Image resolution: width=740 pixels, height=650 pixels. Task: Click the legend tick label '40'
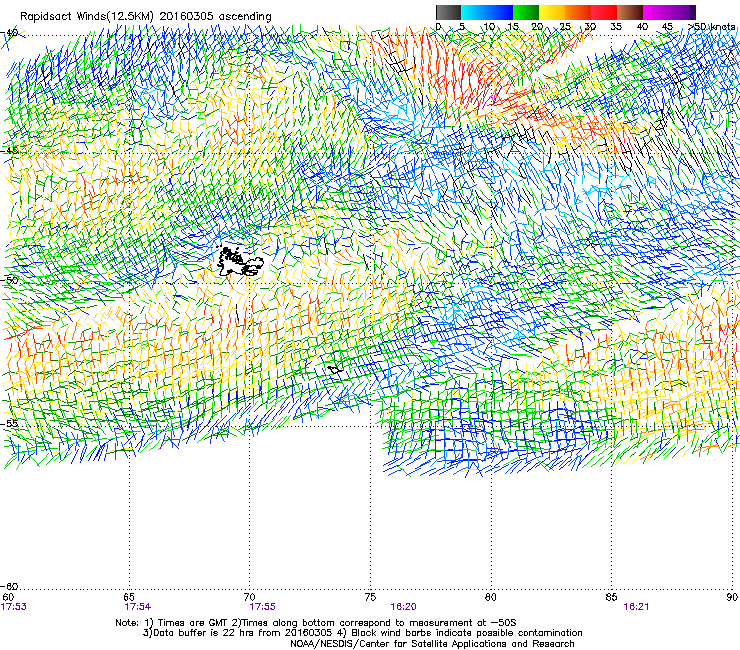click(642, 26)
